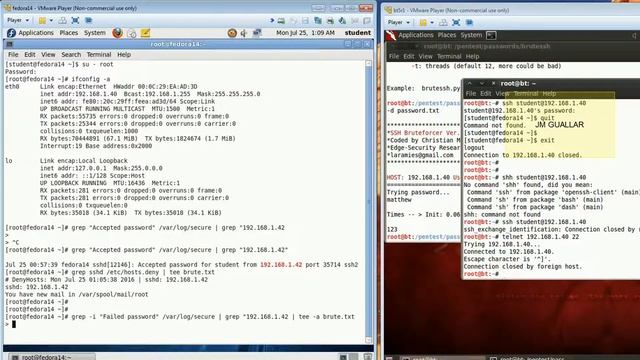This screenshot has width=640, height=360.
Task: Open Terminal menu in brutessh terminal window
Action: pos(449,56)
